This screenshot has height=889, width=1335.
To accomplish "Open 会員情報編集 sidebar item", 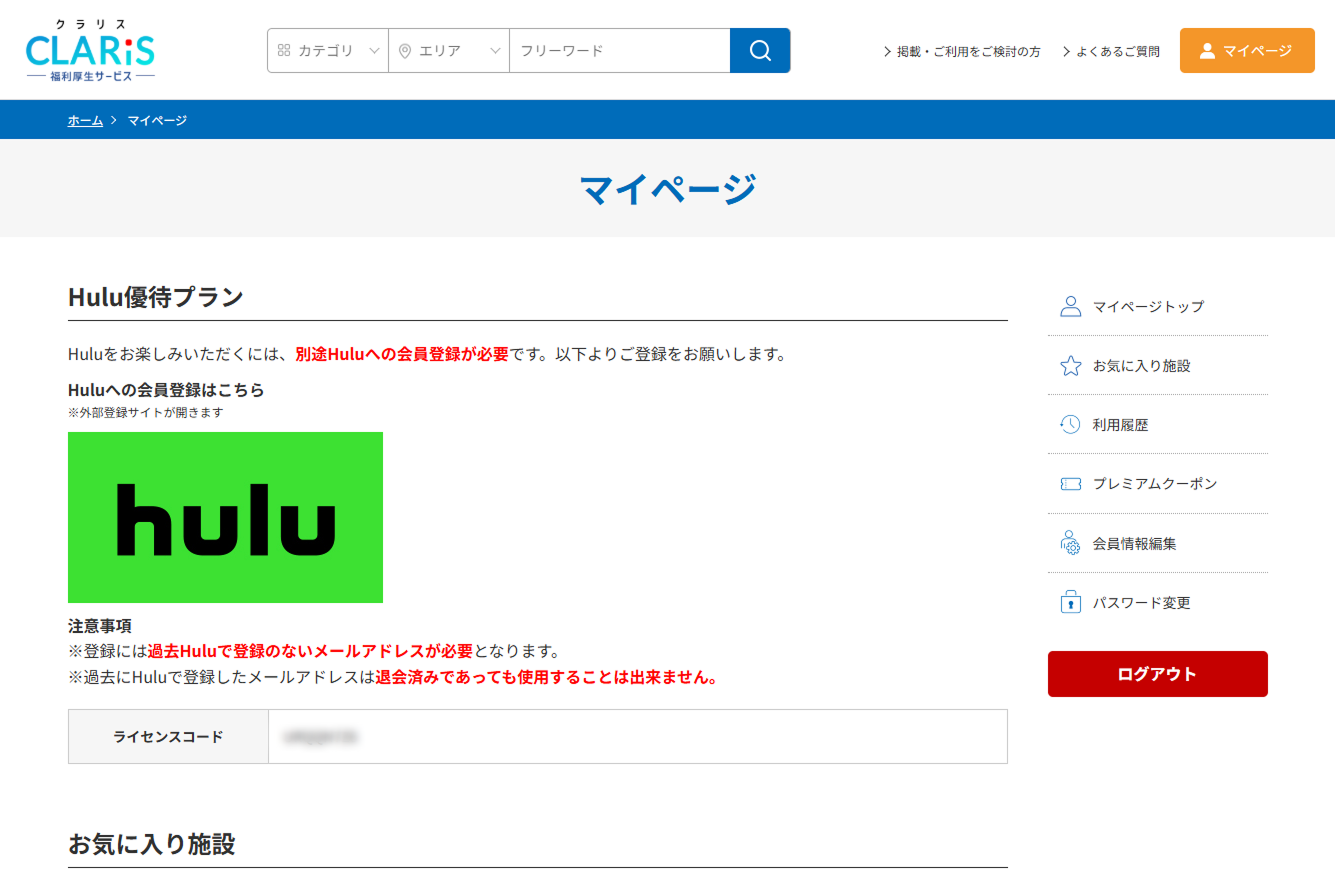I will tap(1158, 544).
